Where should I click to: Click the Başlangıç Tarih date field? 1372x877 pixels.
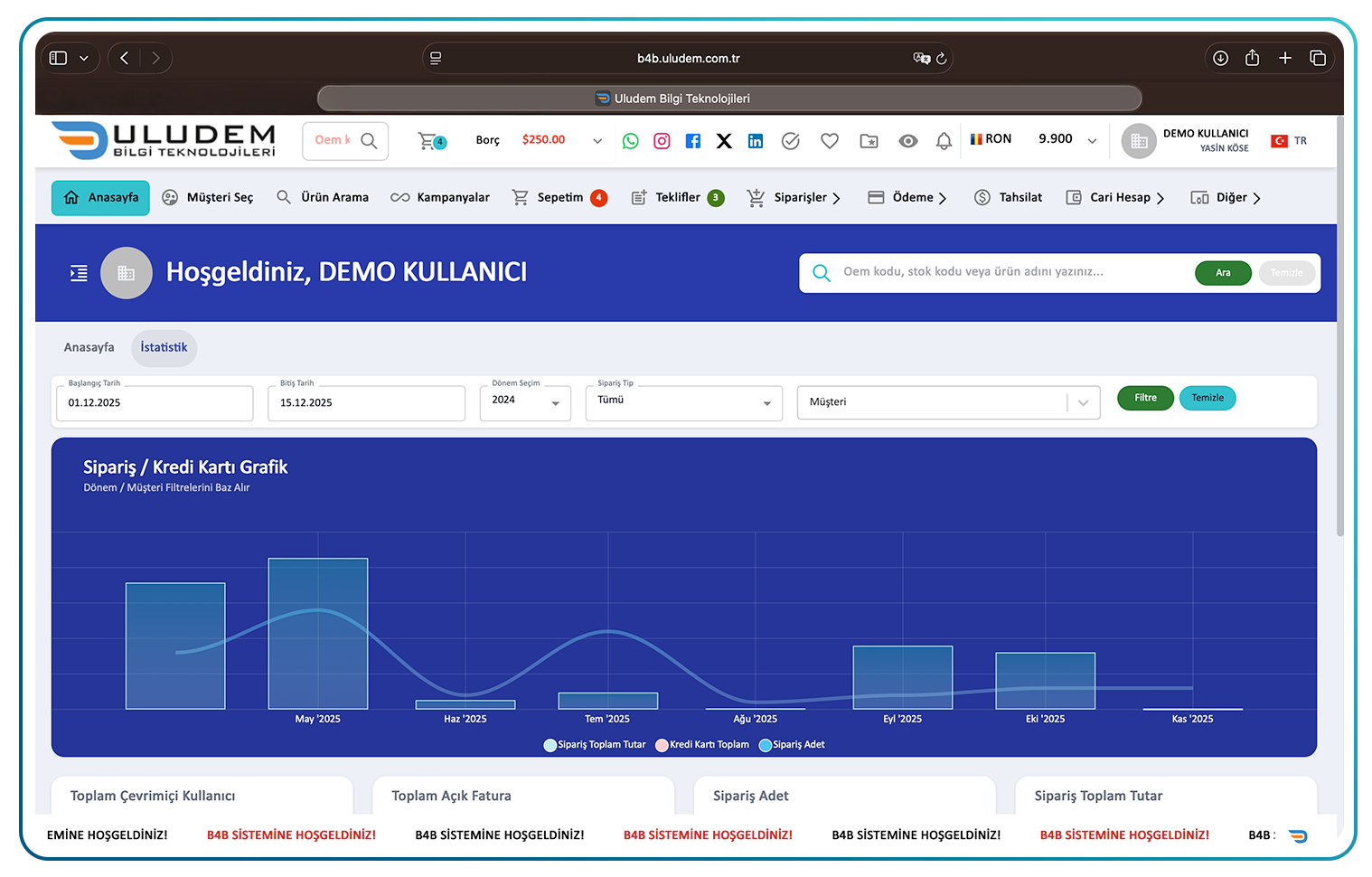155,403
